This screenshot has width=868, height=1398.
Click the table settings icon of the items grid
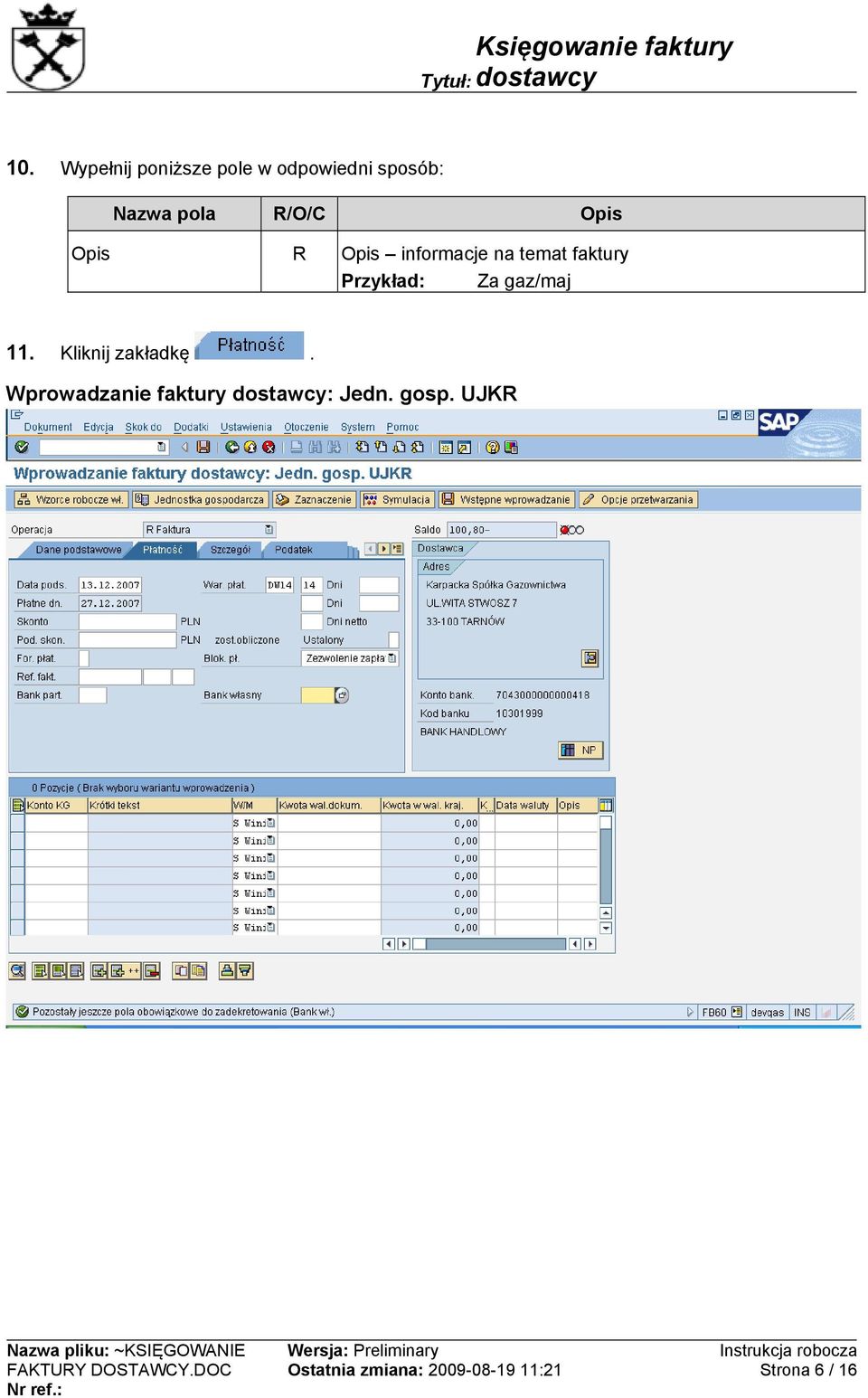tap(606, 805)
